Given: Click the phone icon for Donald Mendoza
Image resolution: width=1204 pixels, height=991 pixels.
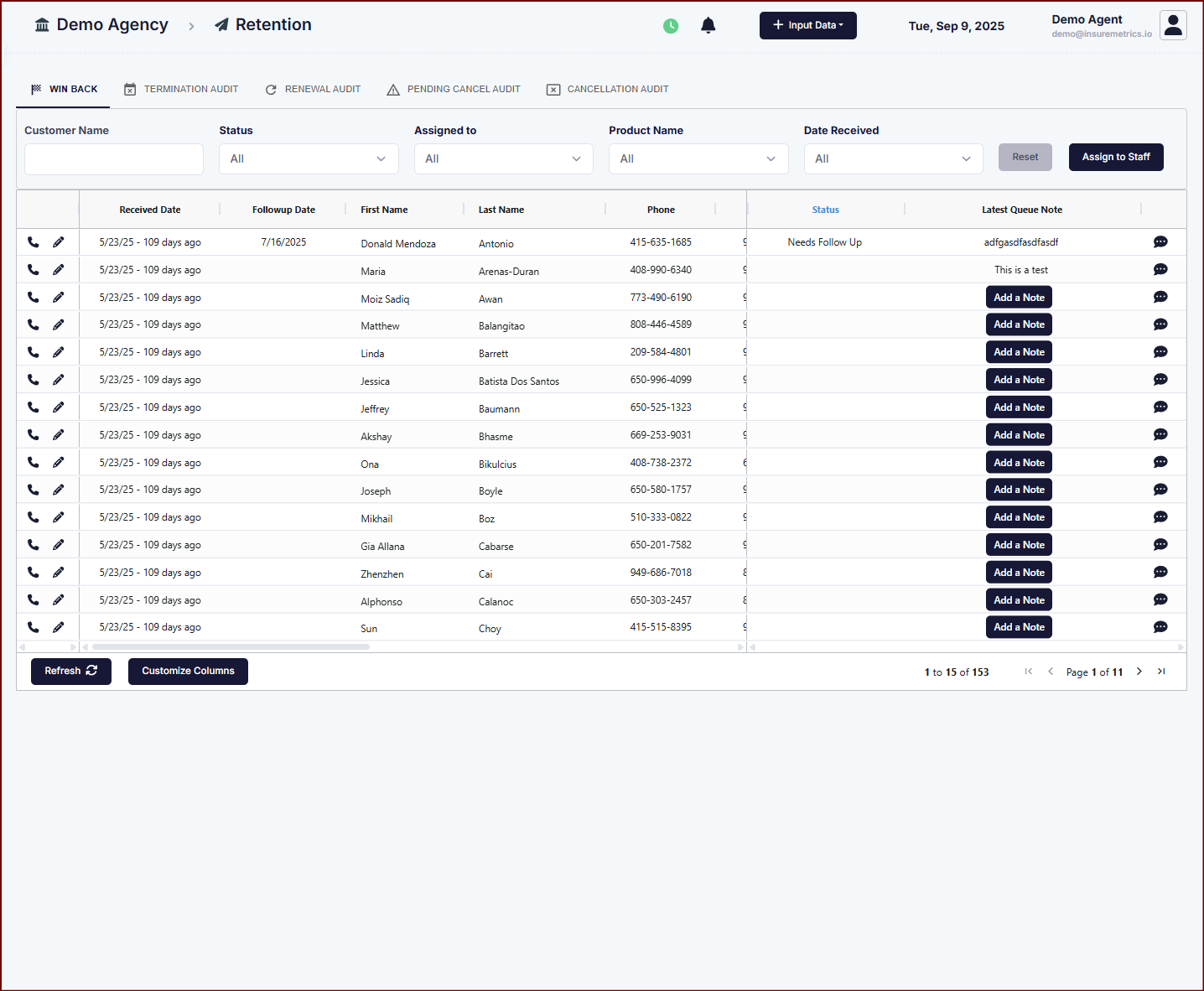Looking at the screenshot, I should (34, 242).
